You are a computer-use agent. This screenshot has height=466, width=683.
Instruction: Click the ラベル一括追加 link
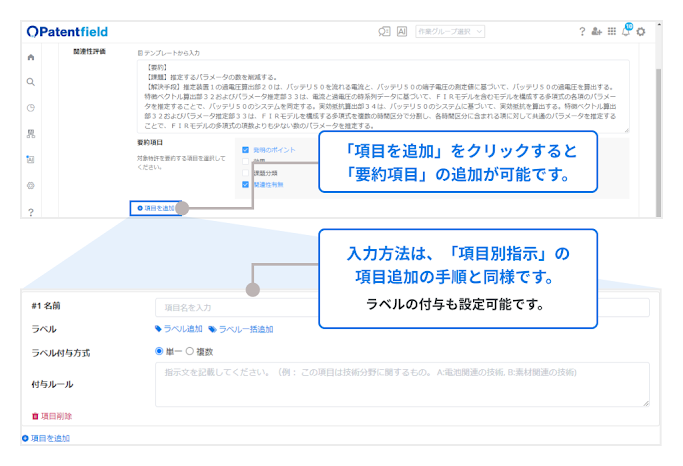tap(241, 328)
